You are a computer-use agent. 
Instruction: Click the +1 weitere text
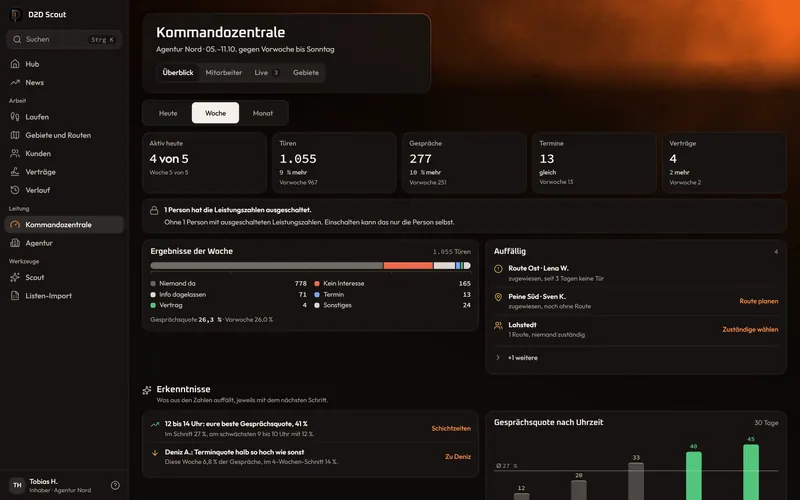coord(522,358)
